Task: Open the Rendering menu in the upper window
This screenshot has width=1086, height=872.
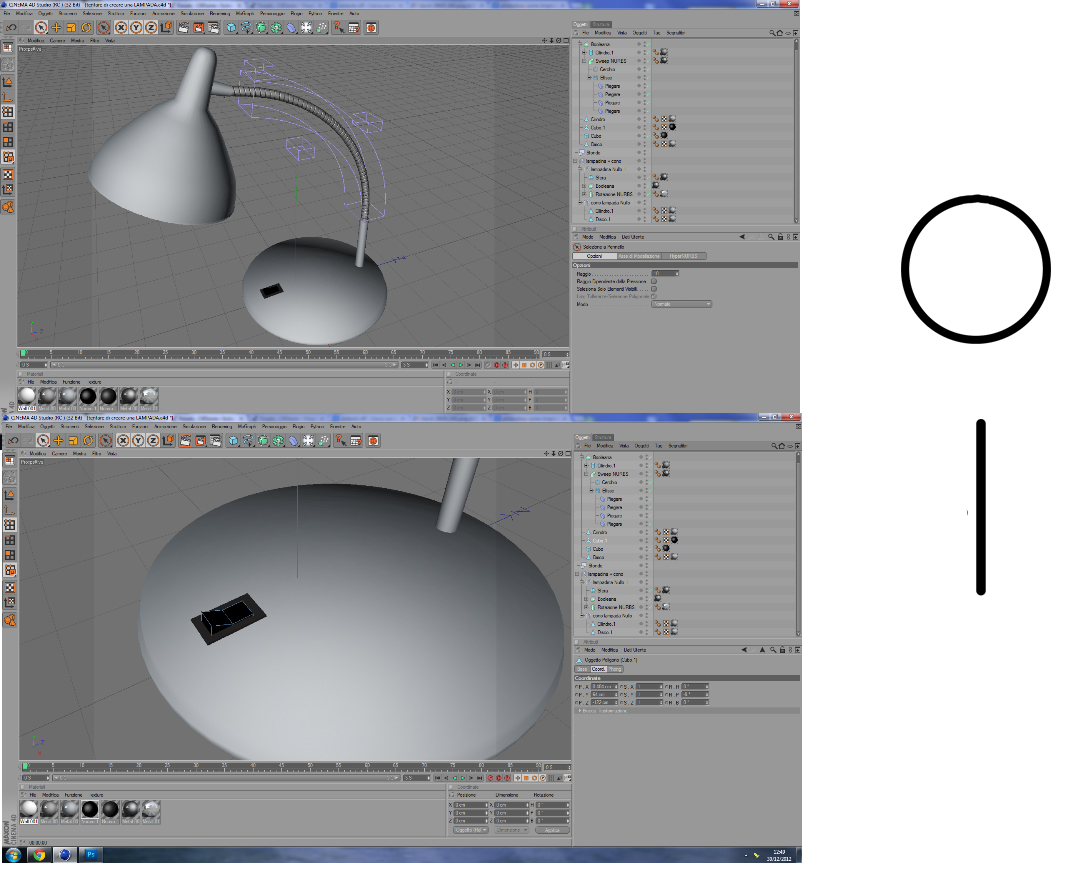Action: [x=220, y=13]
